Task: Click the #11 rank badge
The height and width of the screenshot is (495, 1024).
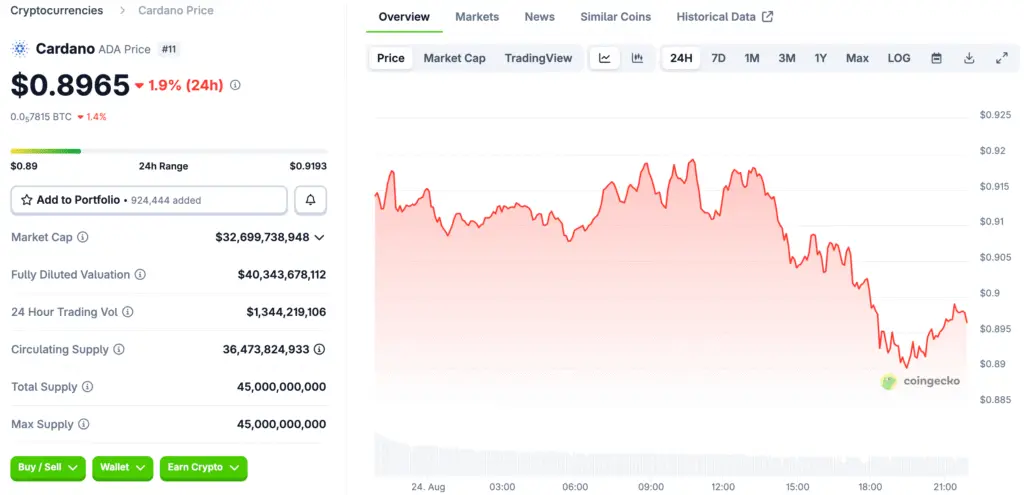Action: [169, 49]
